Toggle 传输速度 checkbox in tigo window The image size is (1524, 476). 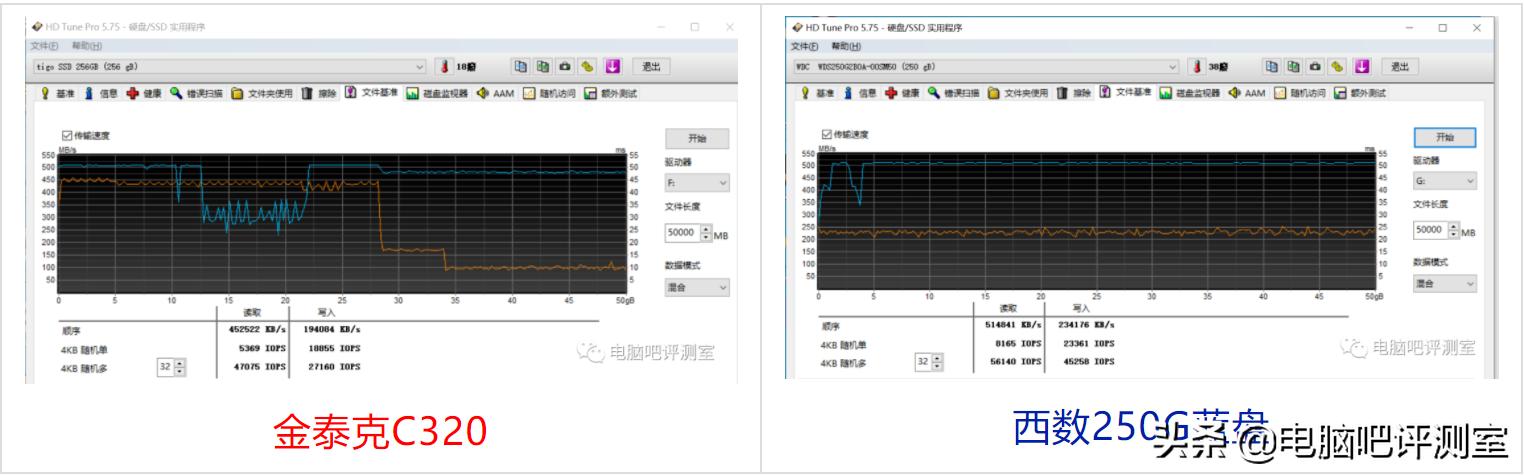67,135
